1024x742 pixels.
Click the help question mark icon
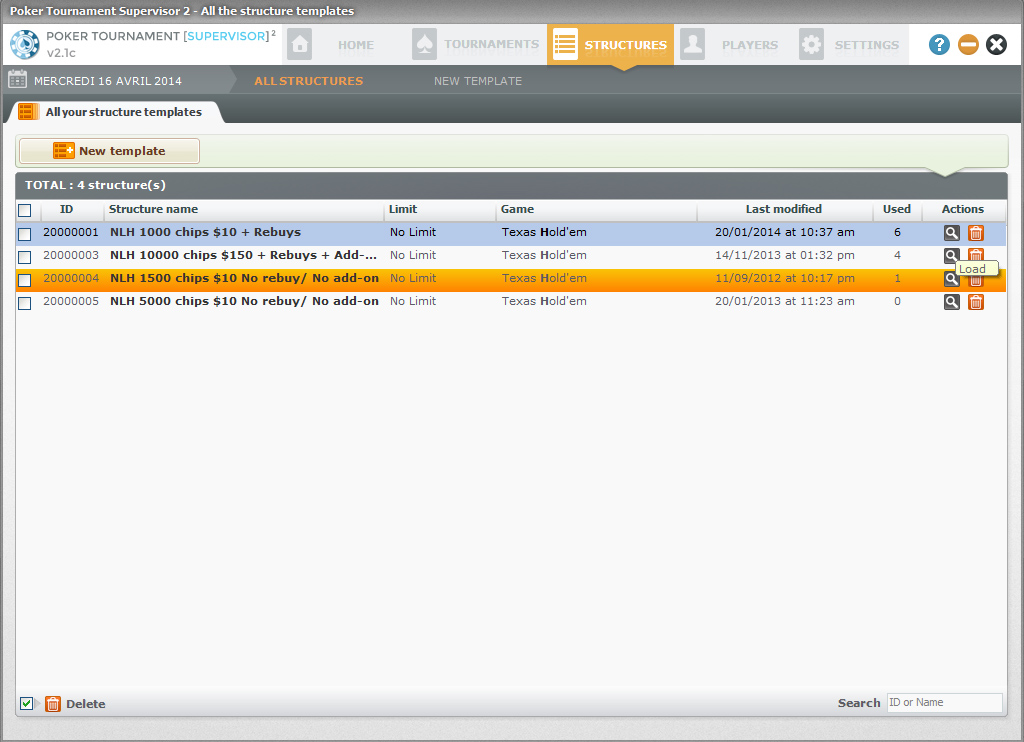tap(939, 45)
